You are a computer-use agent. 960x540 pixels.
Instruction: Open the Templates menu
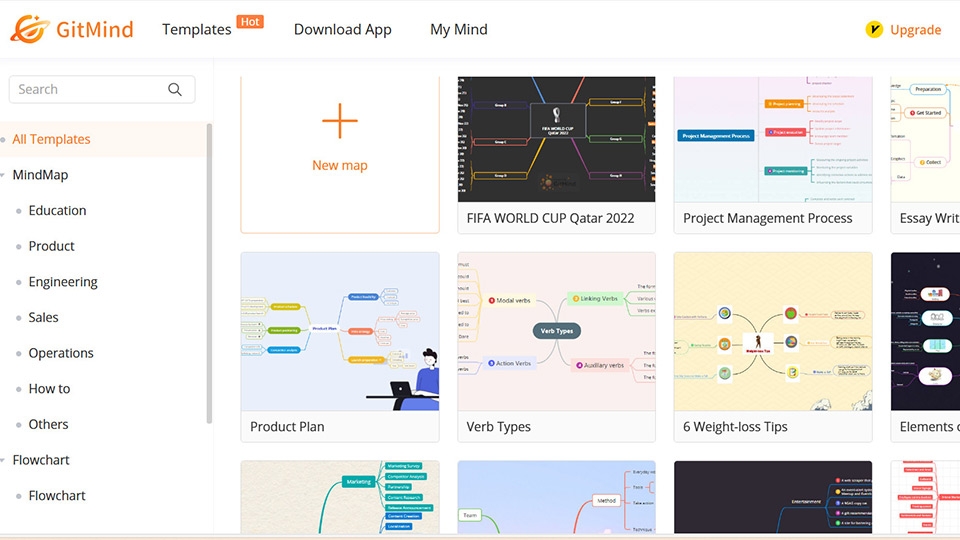[197, 29]
